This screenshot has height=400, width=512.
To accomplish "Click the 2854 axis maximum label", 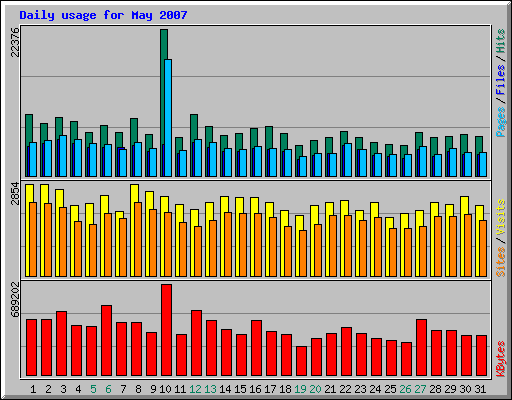I will [15, 193].
